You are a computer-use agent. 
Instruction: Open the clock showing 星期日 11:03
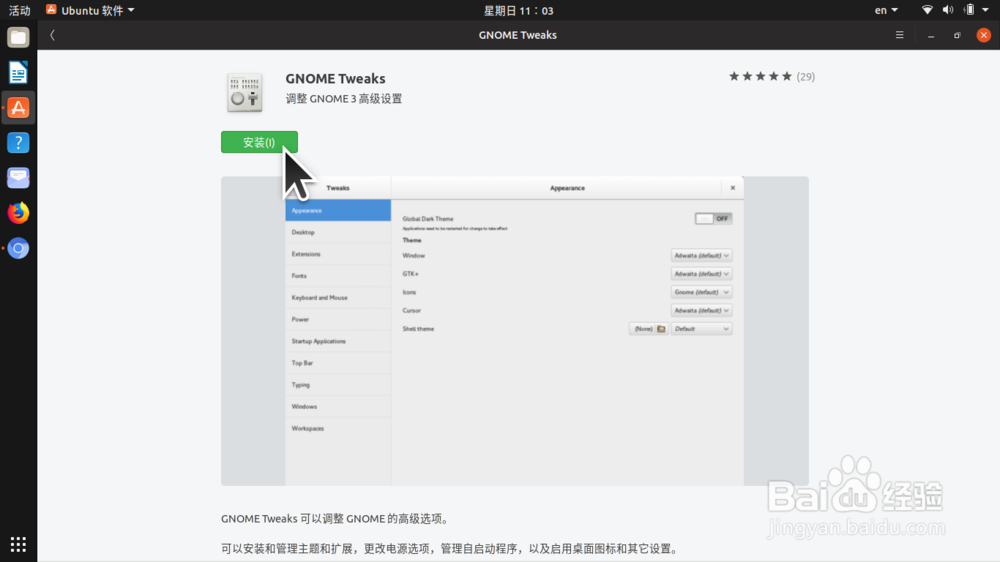(518, 10)
